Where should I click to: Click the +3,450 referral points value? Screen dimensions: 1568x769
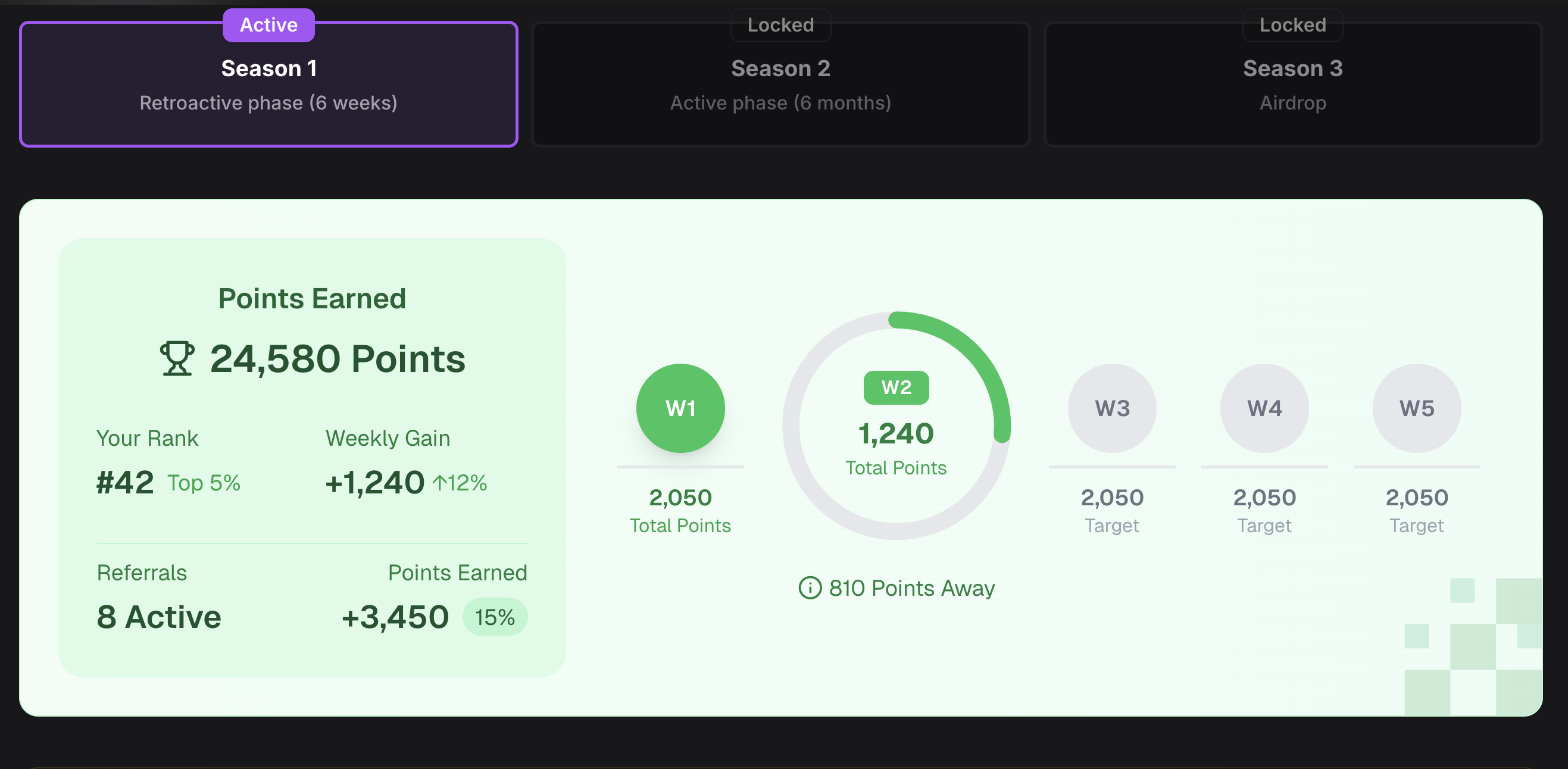[395, 617]
